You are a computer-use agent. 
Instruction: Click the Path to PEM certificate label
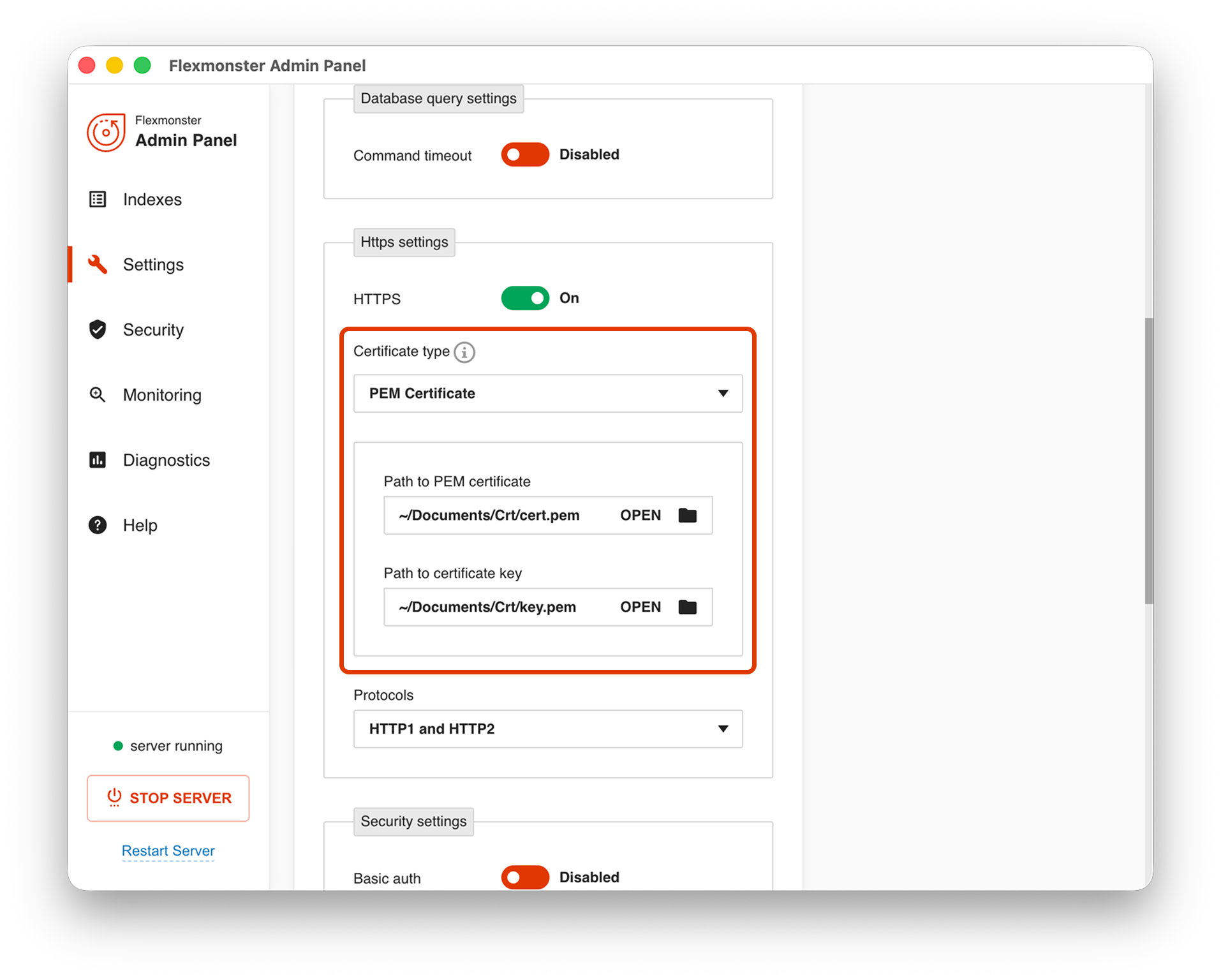[x=457, y=481]
